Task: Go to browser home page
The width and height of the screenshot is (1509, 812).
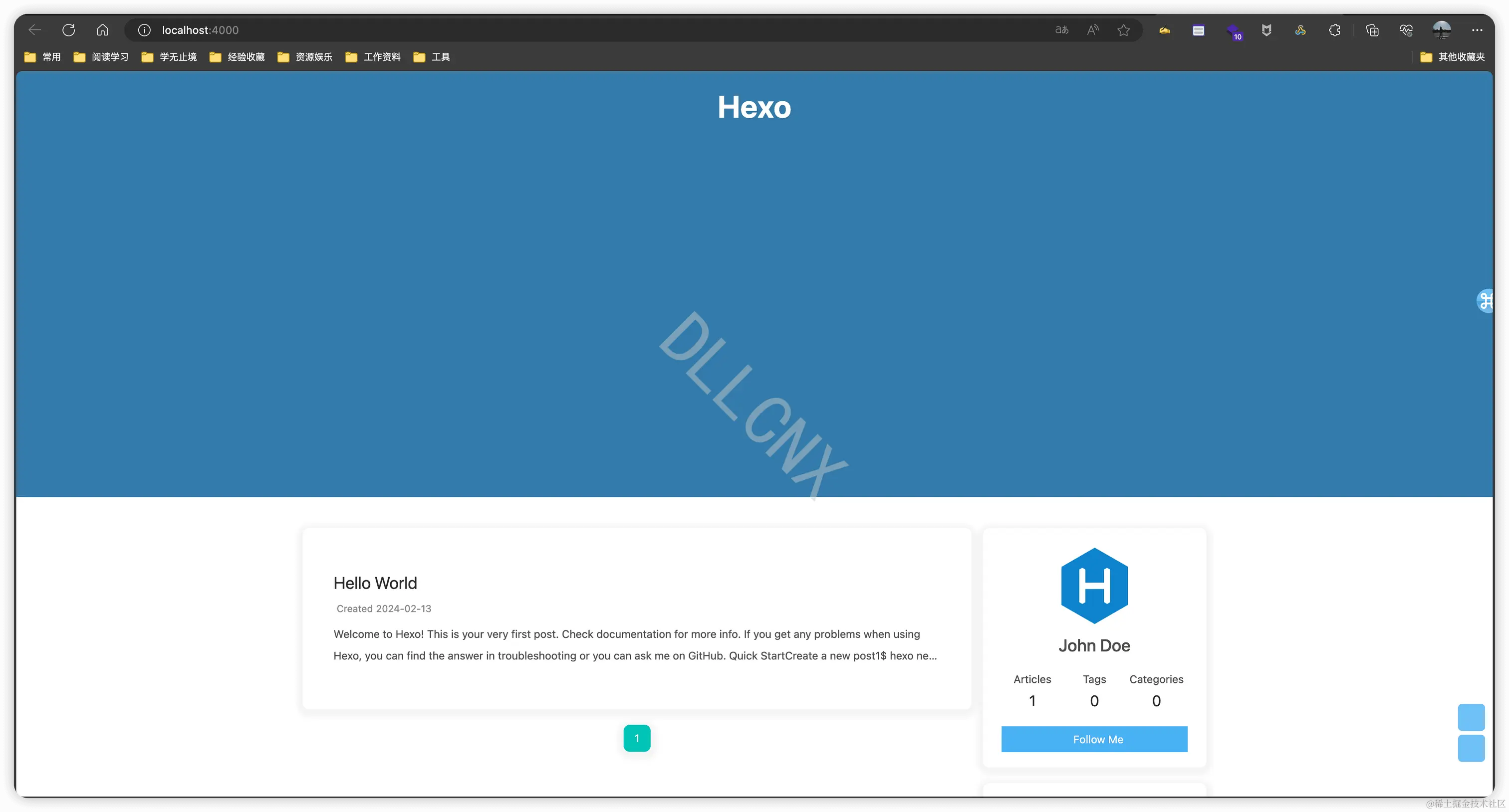Action: (x=102, y=30)
